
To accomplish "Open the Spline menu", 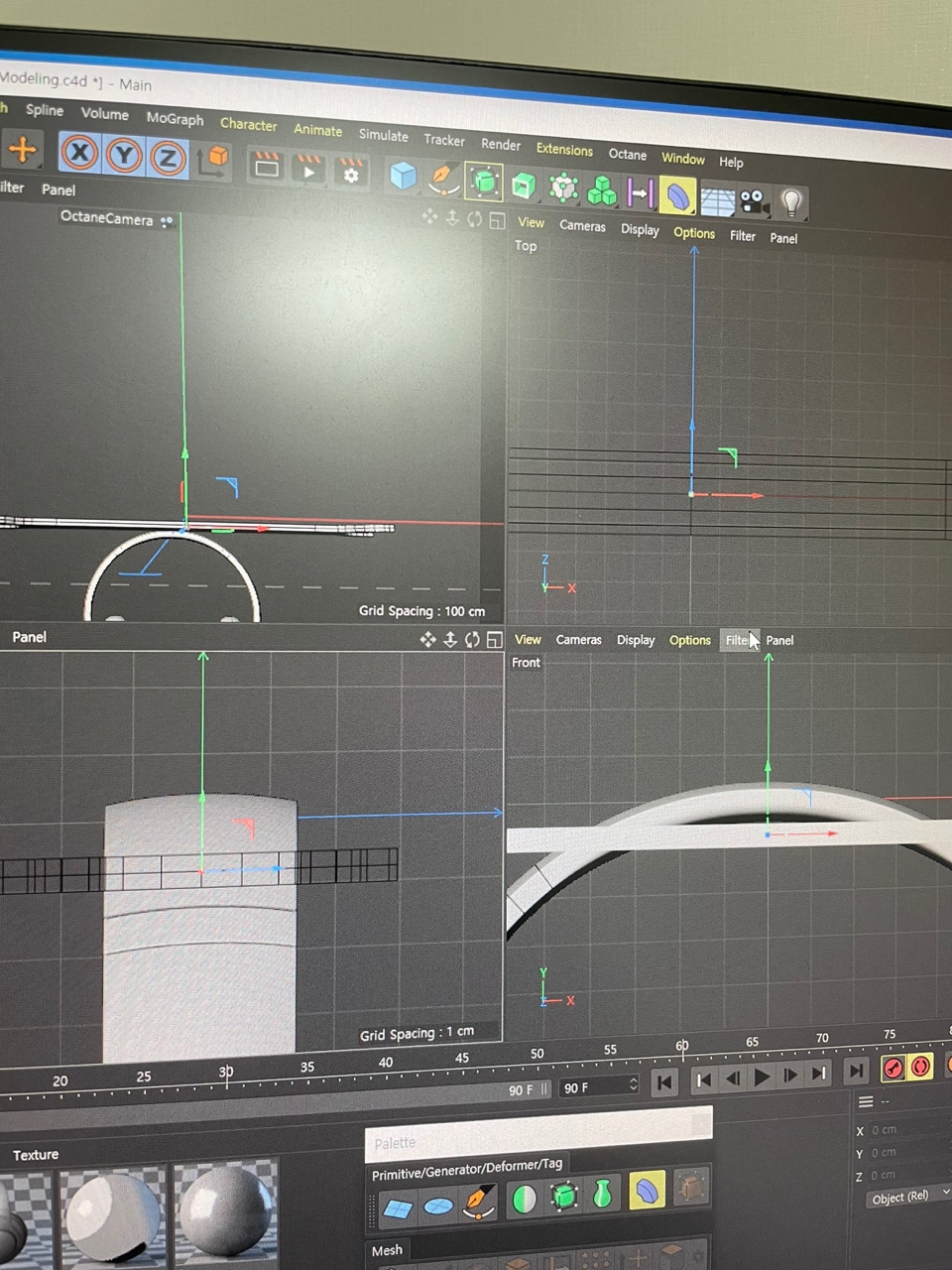I will [45, 109].
